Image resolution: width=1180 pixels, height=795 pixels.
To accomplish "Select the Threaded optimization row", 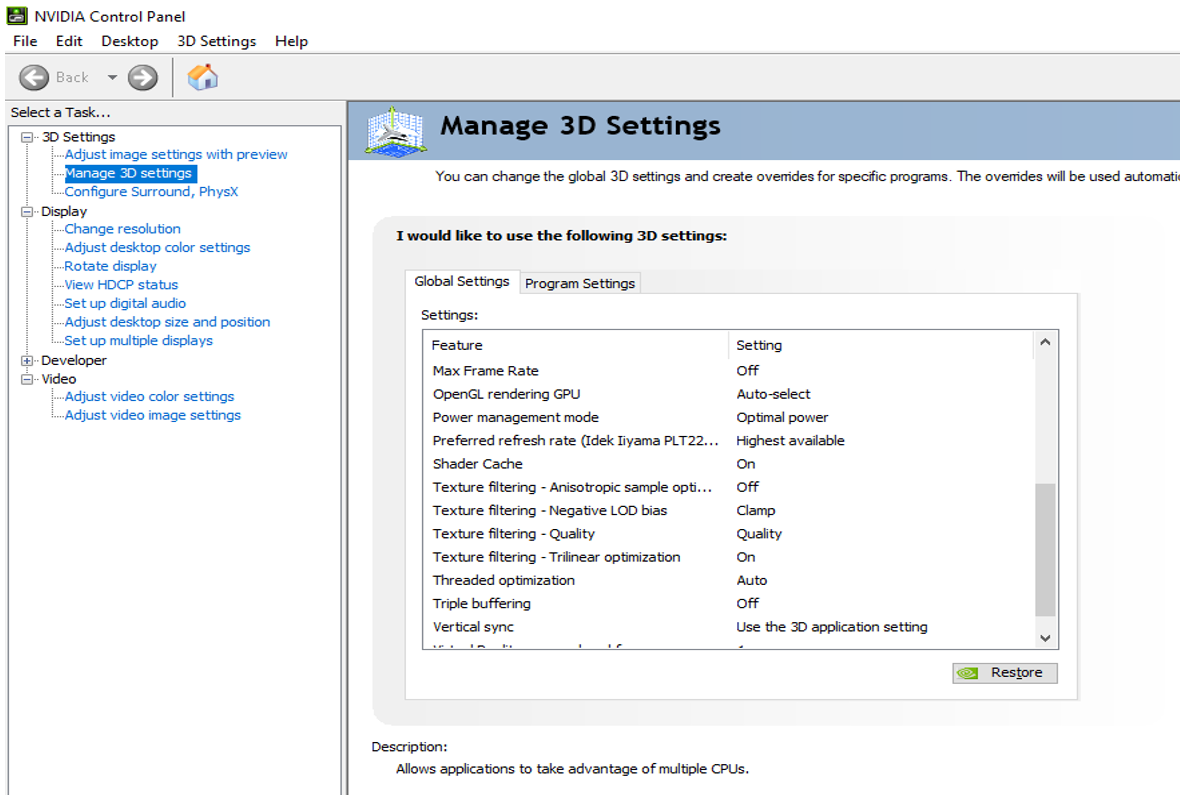I will [x=728, y=581].
